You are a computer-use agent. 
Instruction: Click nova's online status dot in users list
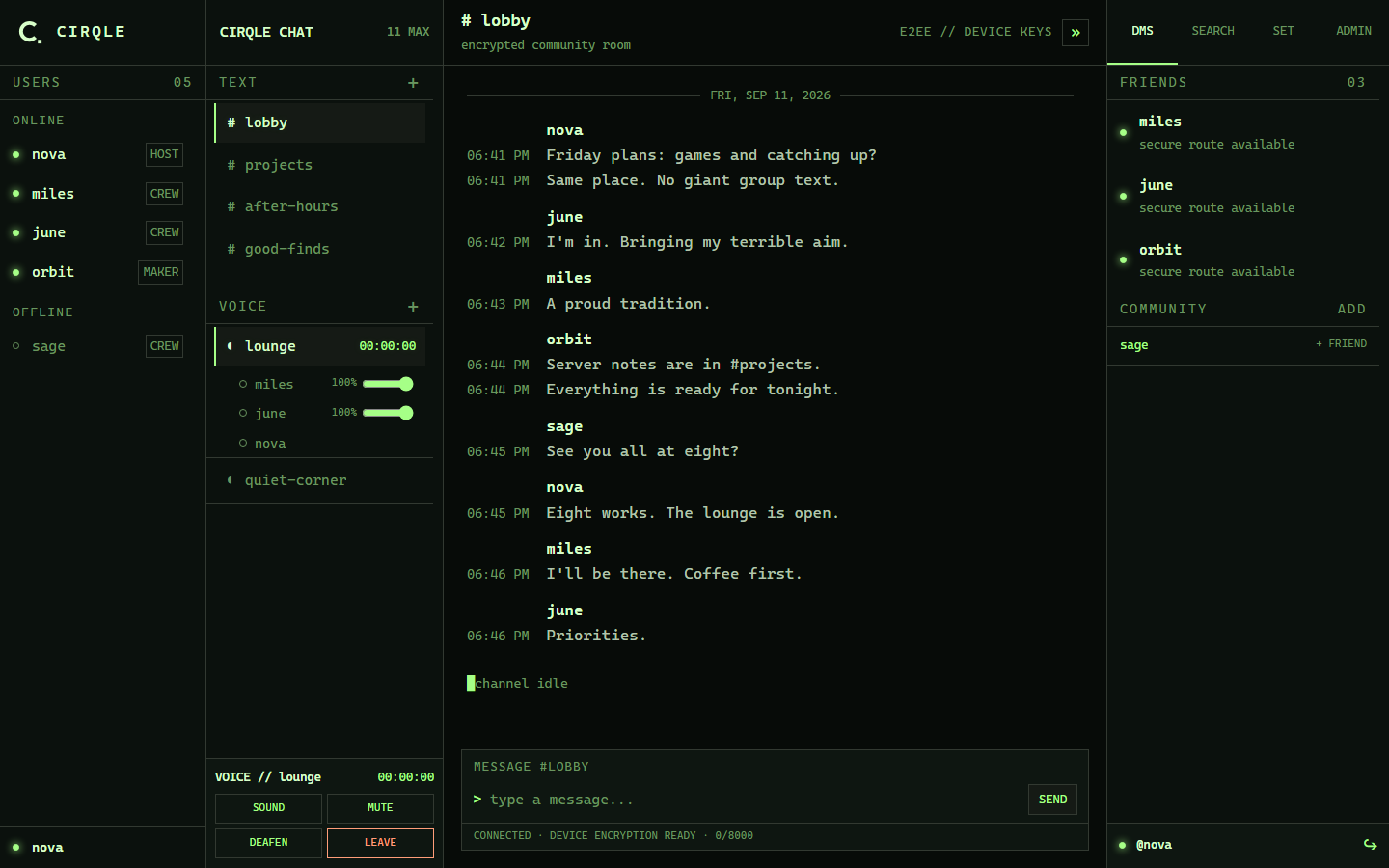pos(15,154)
